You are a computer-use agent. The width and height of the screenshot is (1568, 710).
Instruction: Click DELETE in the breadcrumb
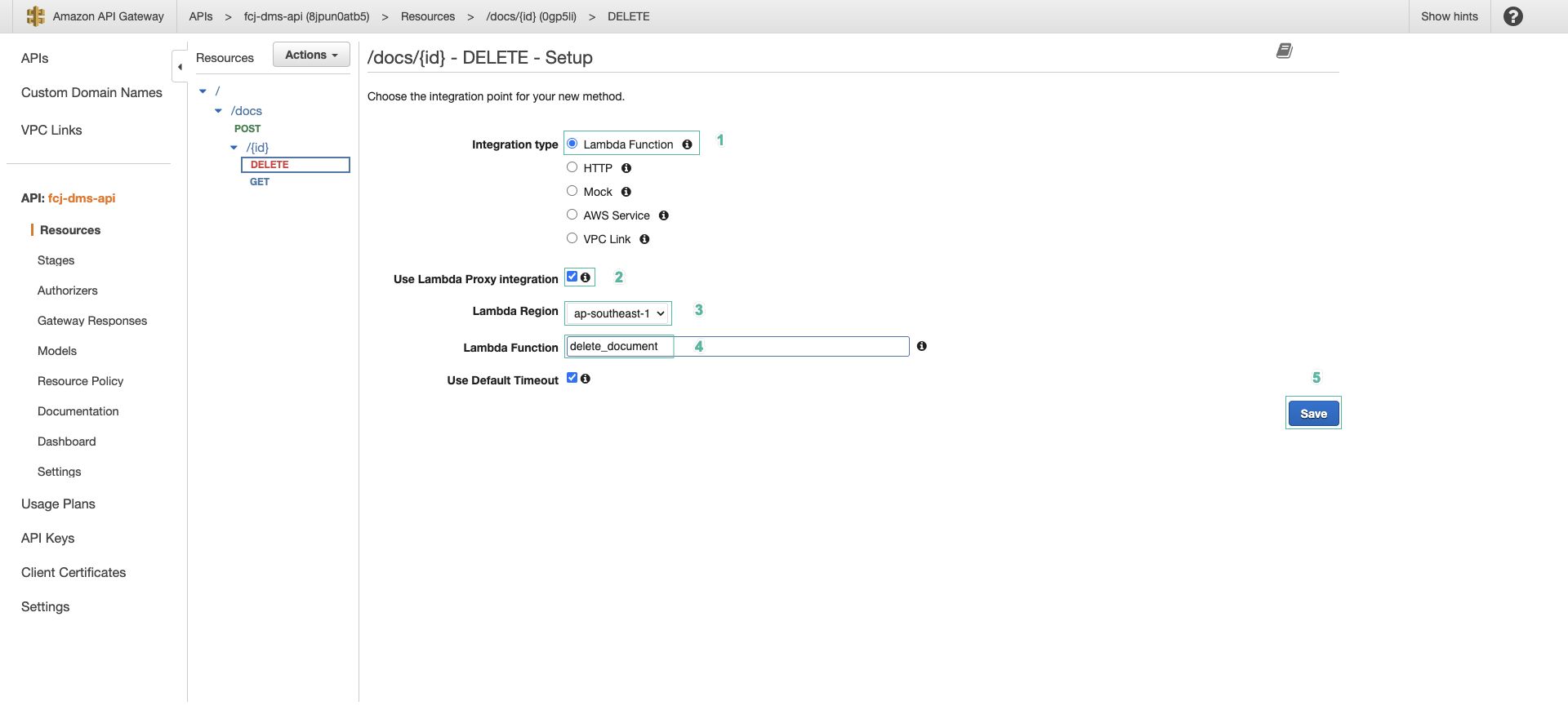coord(629,16)
